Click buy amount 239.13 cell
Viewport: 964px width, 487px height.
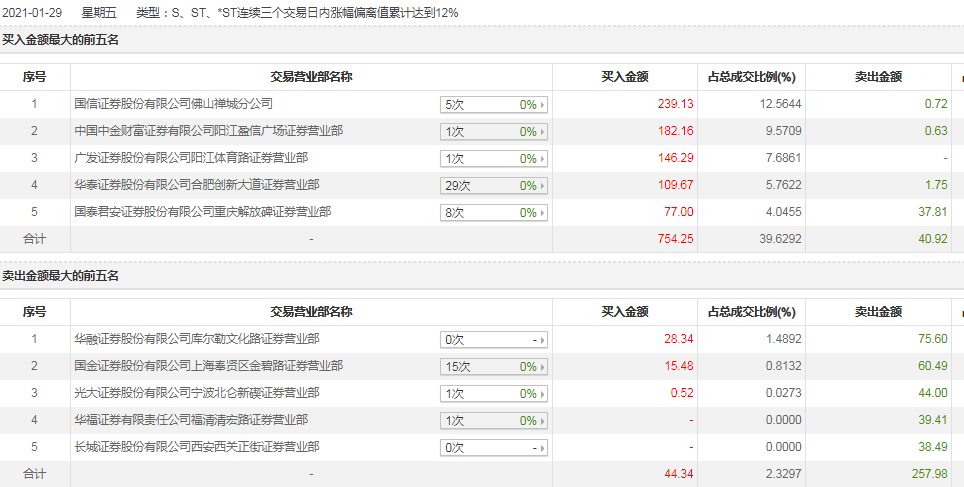tap(675, 104)
